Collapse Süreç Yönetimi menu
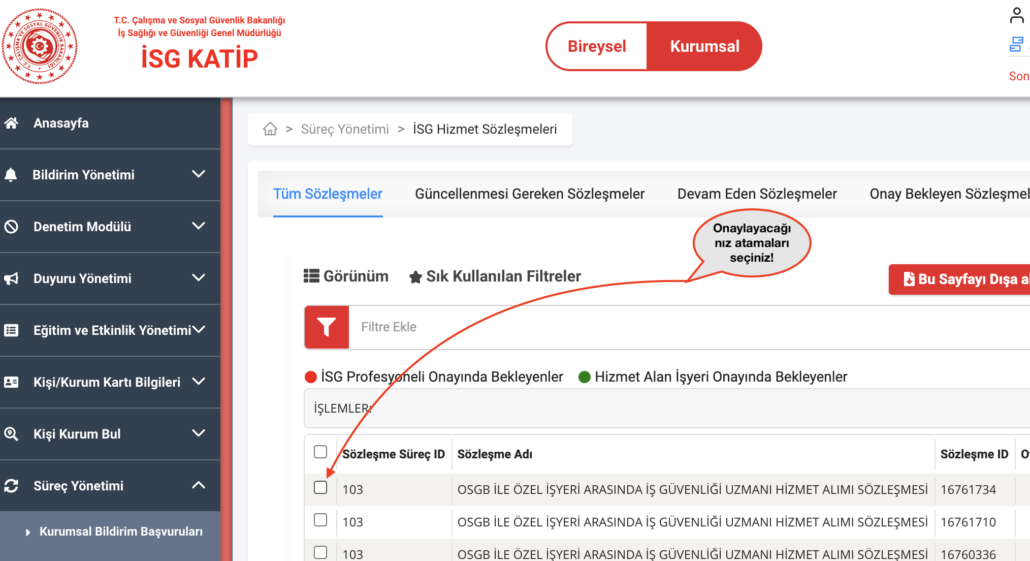 tap(198, 486)
